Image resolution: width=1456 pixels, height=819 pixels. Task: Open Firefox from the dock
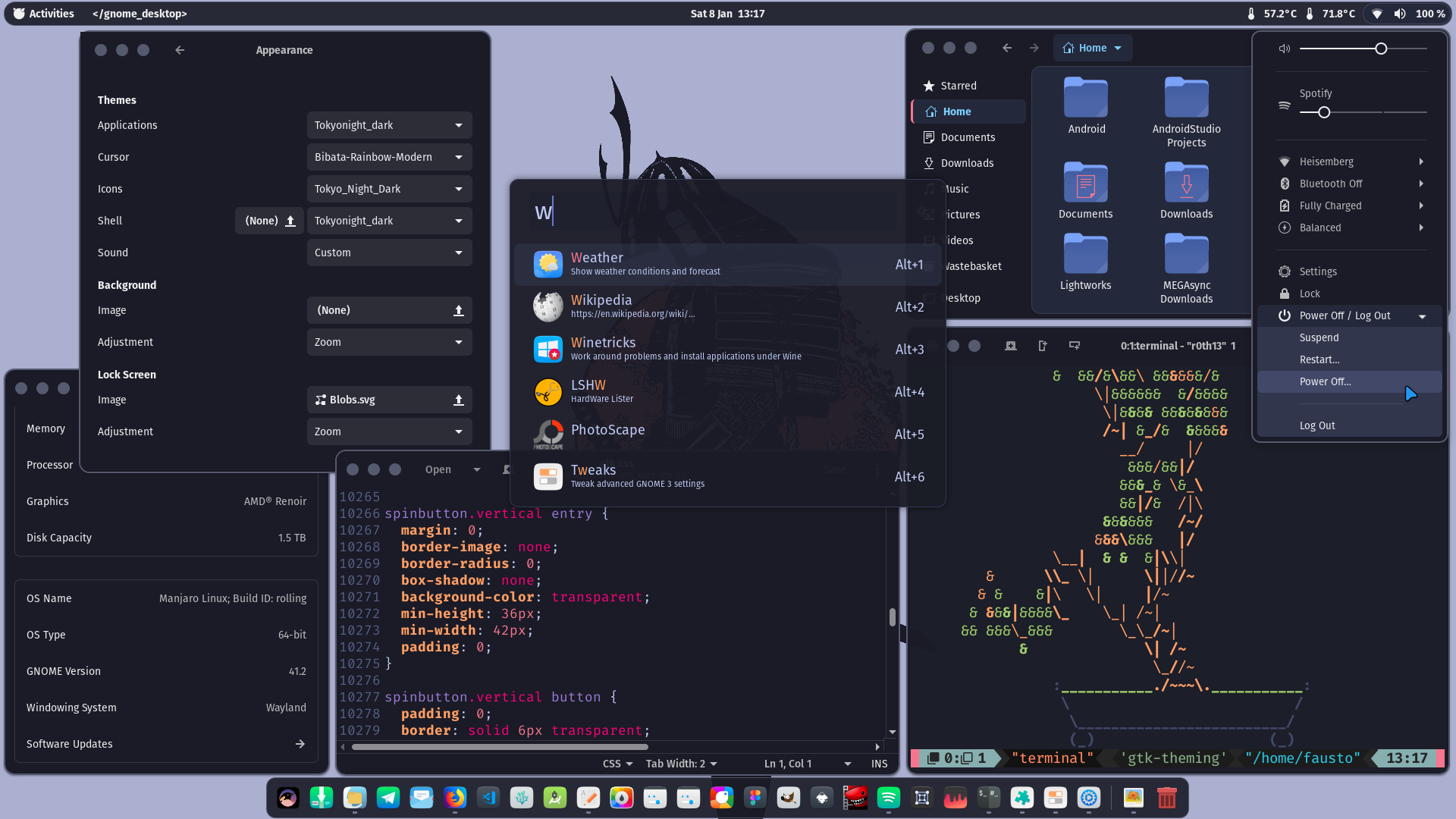(x=455, y=798)
